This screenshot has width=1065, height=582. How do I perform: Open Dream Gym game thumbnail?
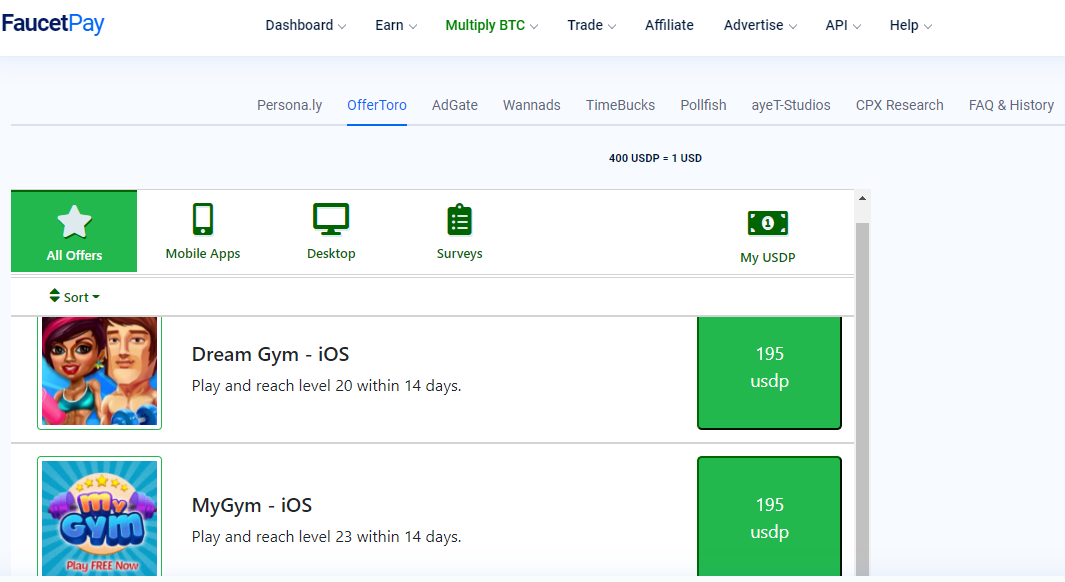click(x=99, y=371)
